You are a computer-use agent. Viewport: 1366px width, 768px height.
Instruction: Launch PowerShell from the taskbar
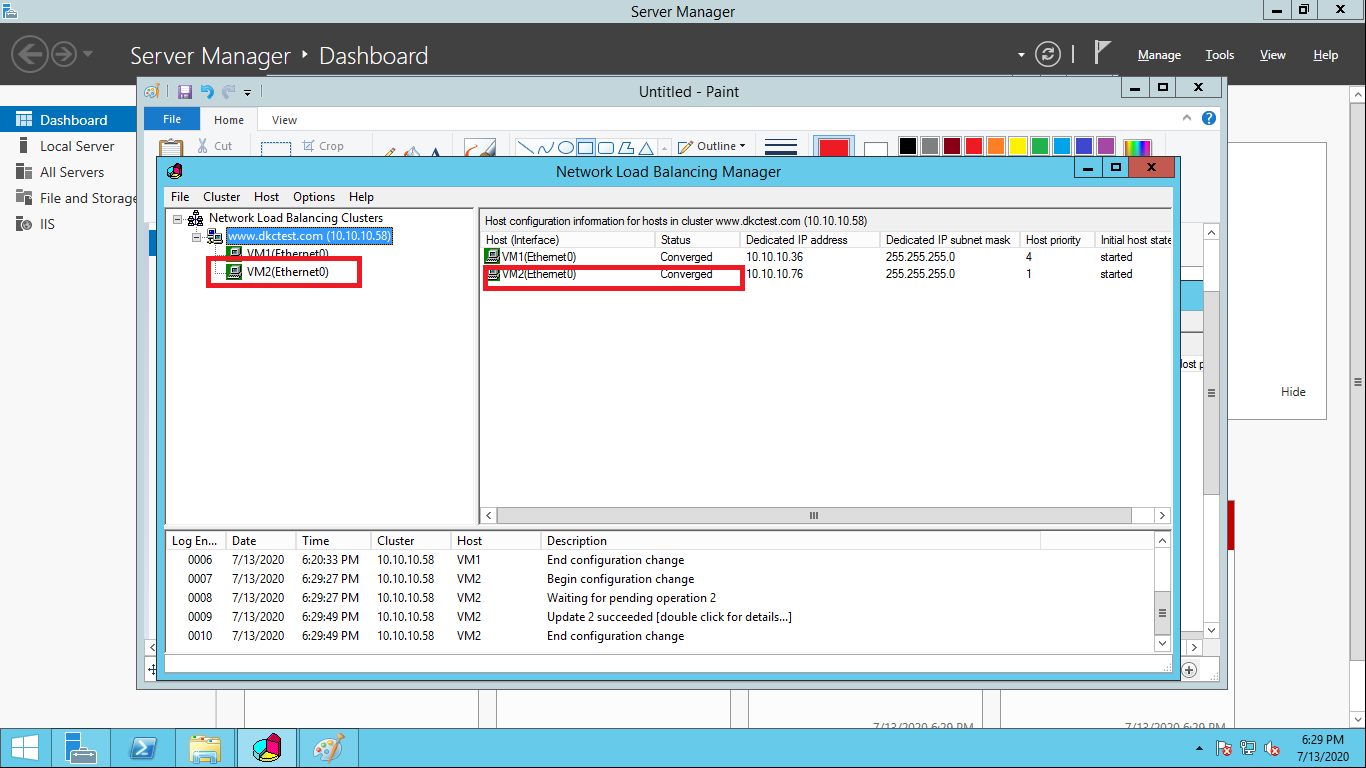(144, 748)
